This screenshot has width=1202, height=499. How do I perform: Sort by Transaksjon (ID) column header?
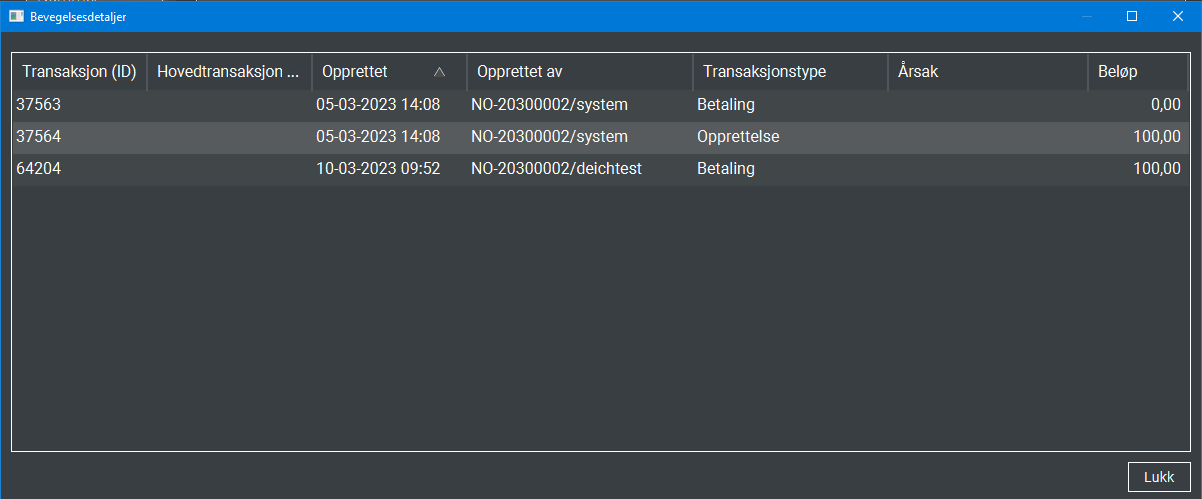point(80,72)
